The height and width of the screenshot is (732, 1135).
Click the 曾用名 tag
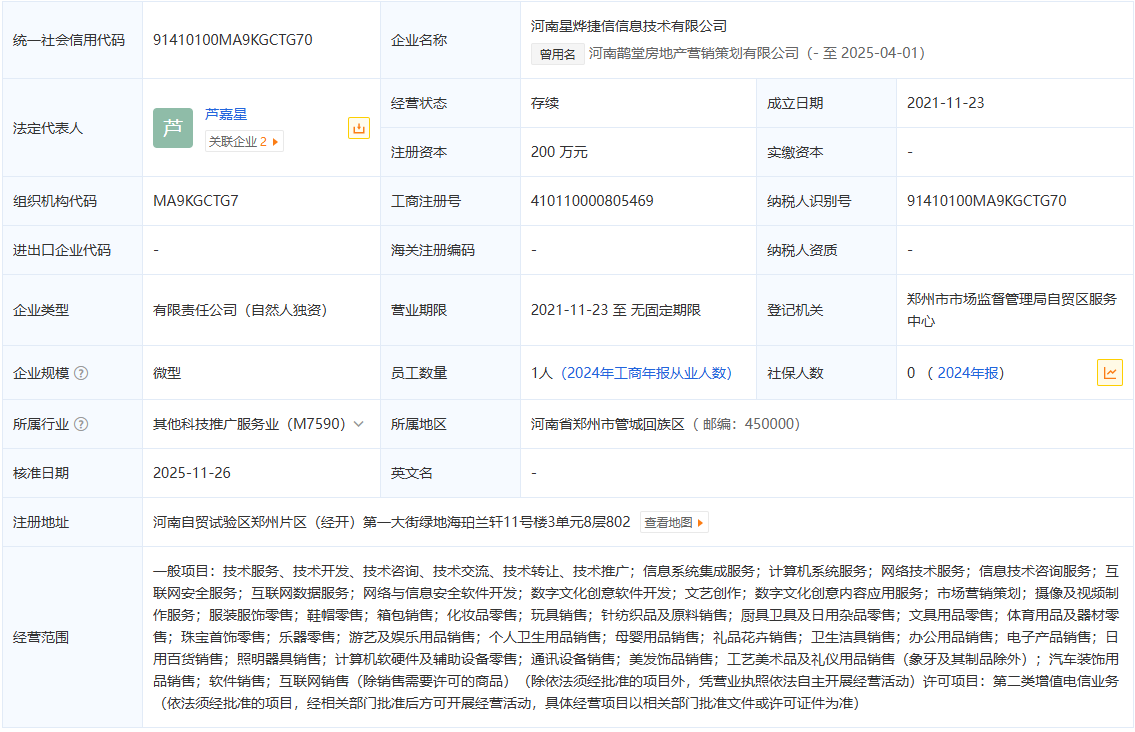coord(557,54)
